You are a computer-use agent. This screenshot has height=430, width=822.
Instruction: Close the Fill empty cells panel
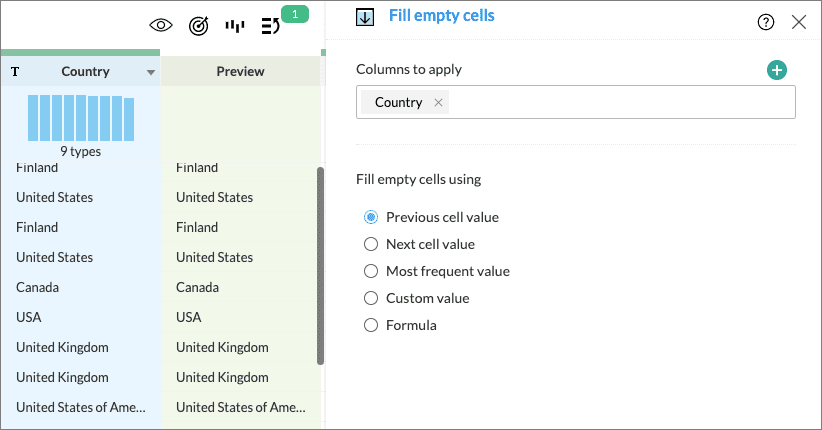(799, 22)
